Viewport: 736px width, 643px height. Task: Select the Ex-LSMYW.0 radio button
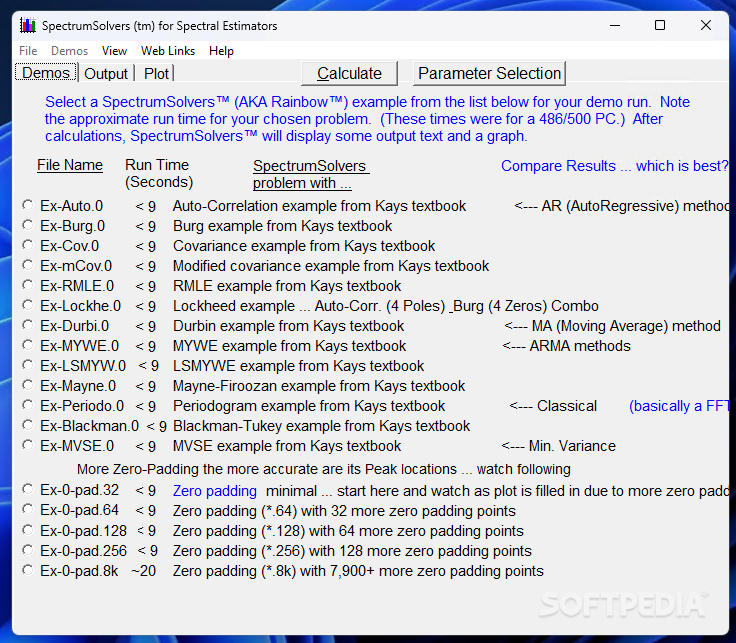click(x=28, y=365)
